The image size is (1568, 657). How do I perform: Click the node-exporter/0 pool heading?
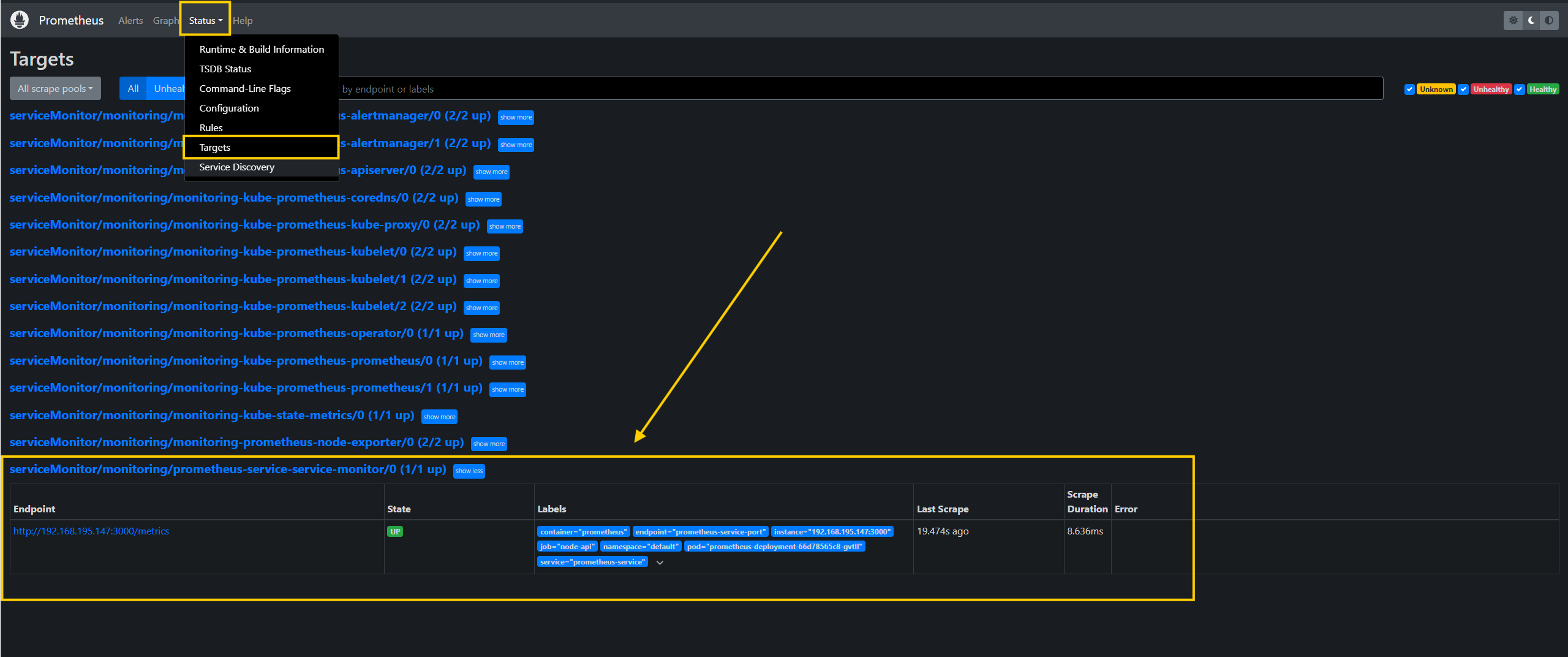click(x=236, y=442)
